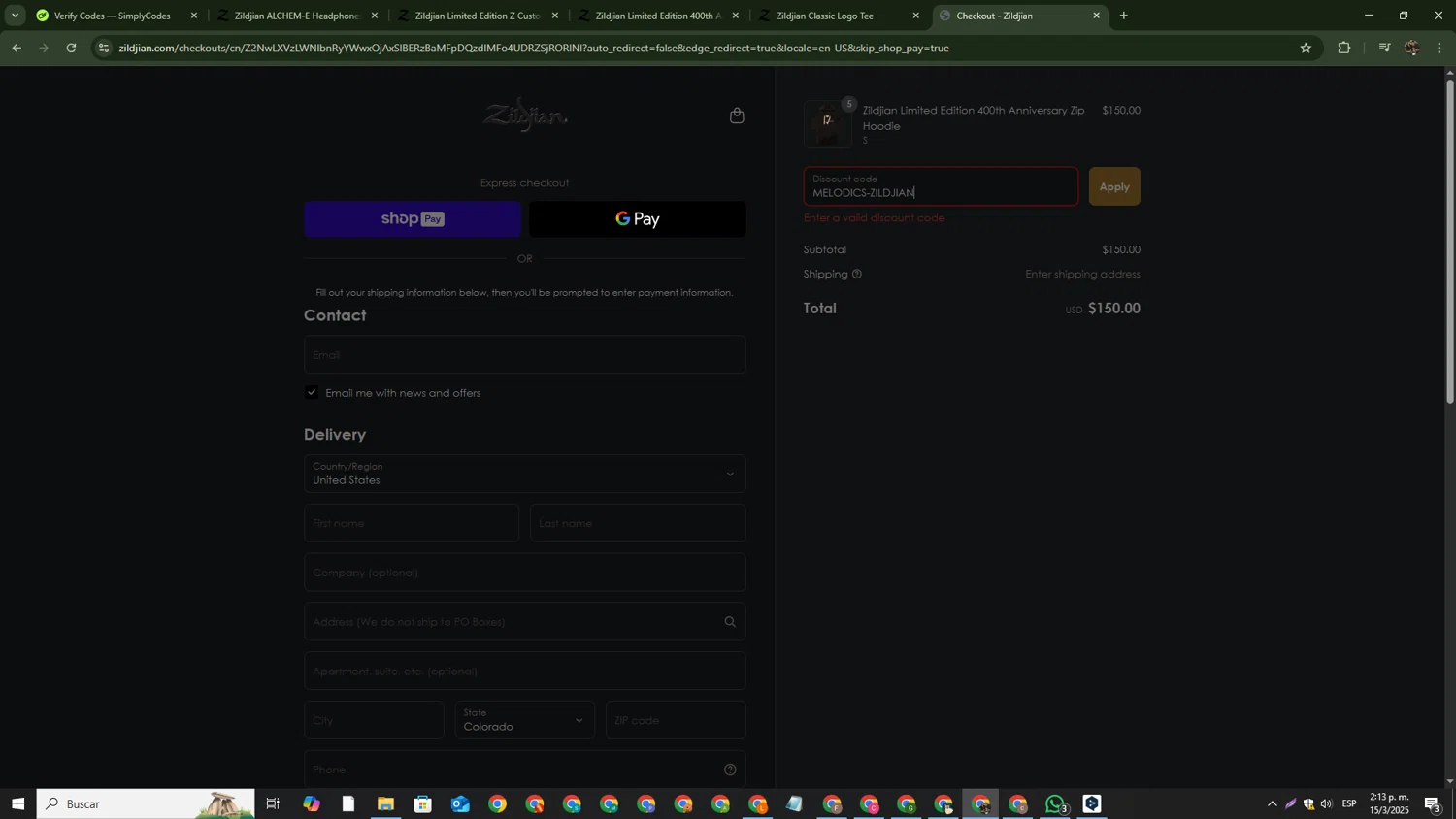Open the volume control in tray
The image size is (1456, 819).
(x=1327, y=803)
